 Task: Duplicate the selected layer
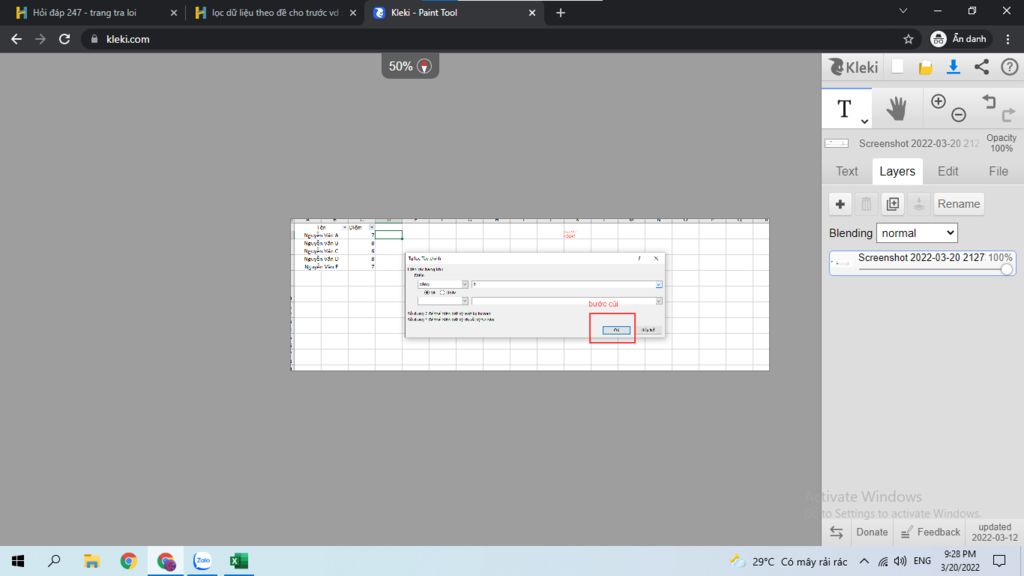coord(893,204)
